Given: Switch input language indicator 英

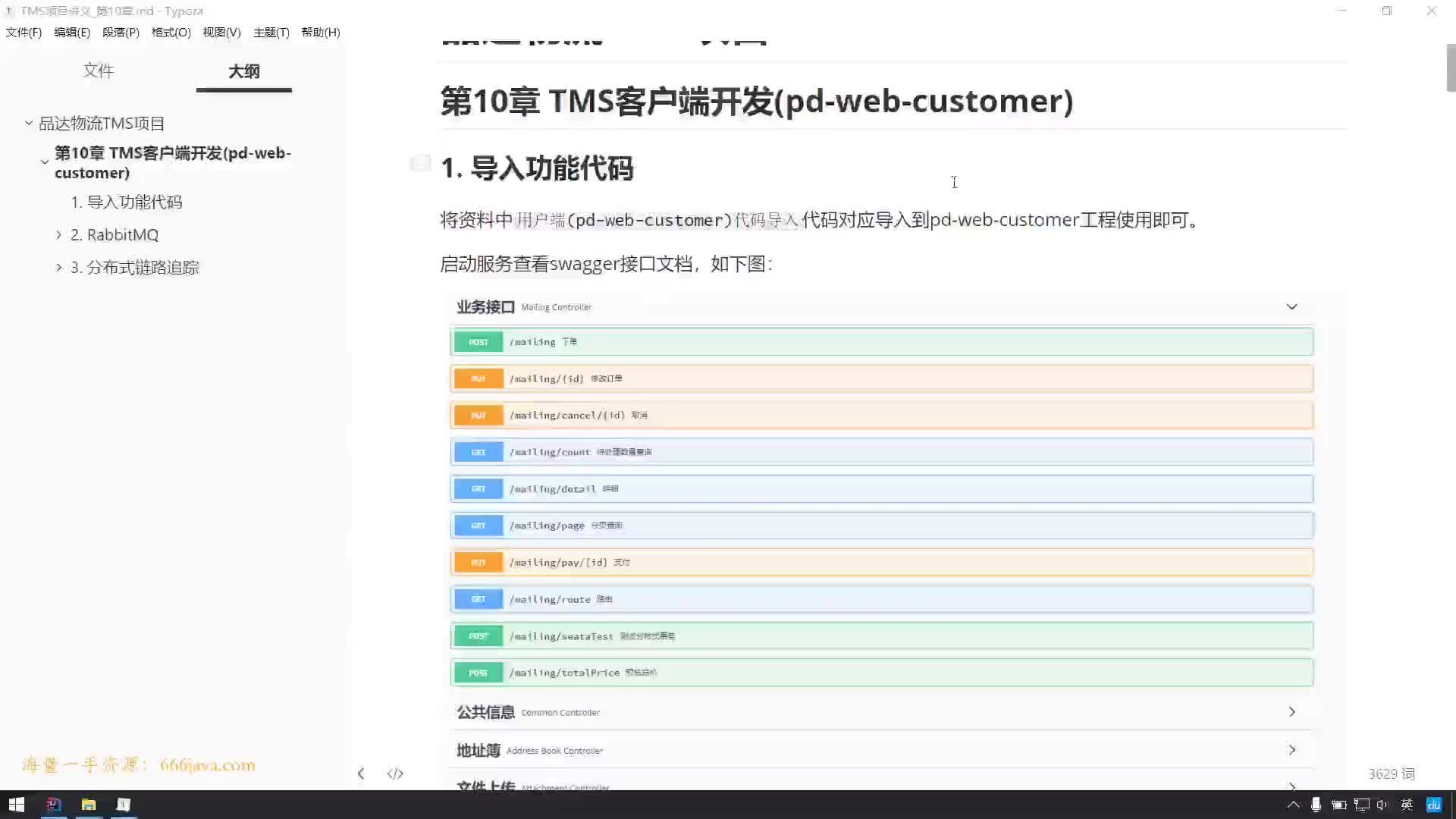Looking at the screenshot, I should pyautogui.click(x=1407, y=805).
